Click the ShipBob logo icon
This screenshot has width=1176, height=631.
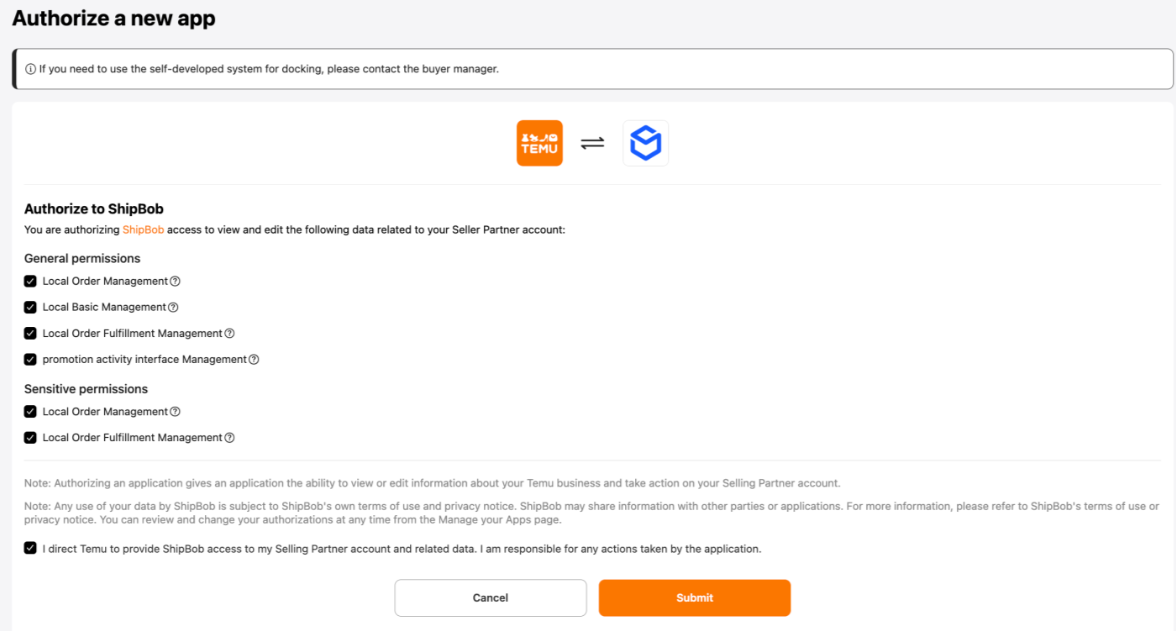pos(645,142)
